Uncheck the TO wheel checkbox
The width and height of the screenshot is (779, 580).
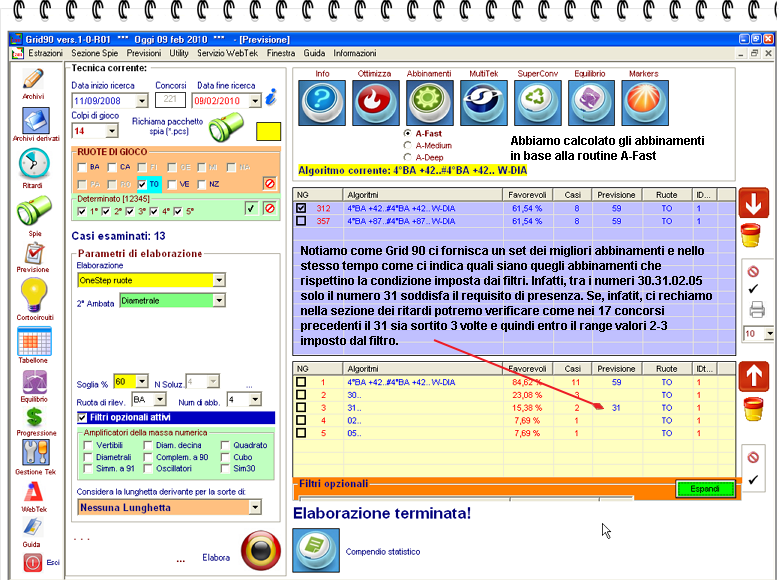142,184
